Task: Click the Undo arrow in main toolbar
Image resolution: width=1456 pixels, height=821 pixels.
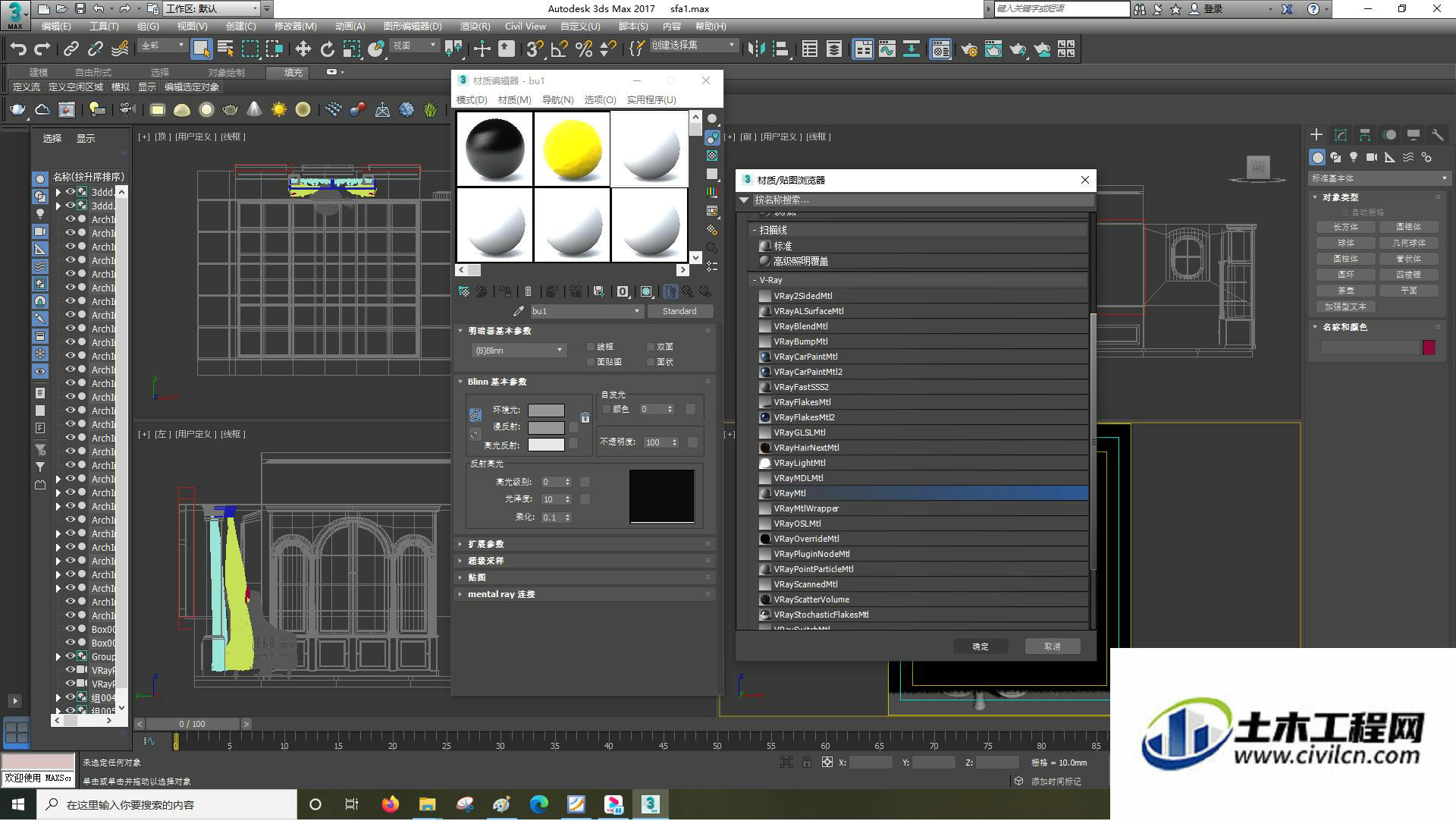Action: (17, 49)
